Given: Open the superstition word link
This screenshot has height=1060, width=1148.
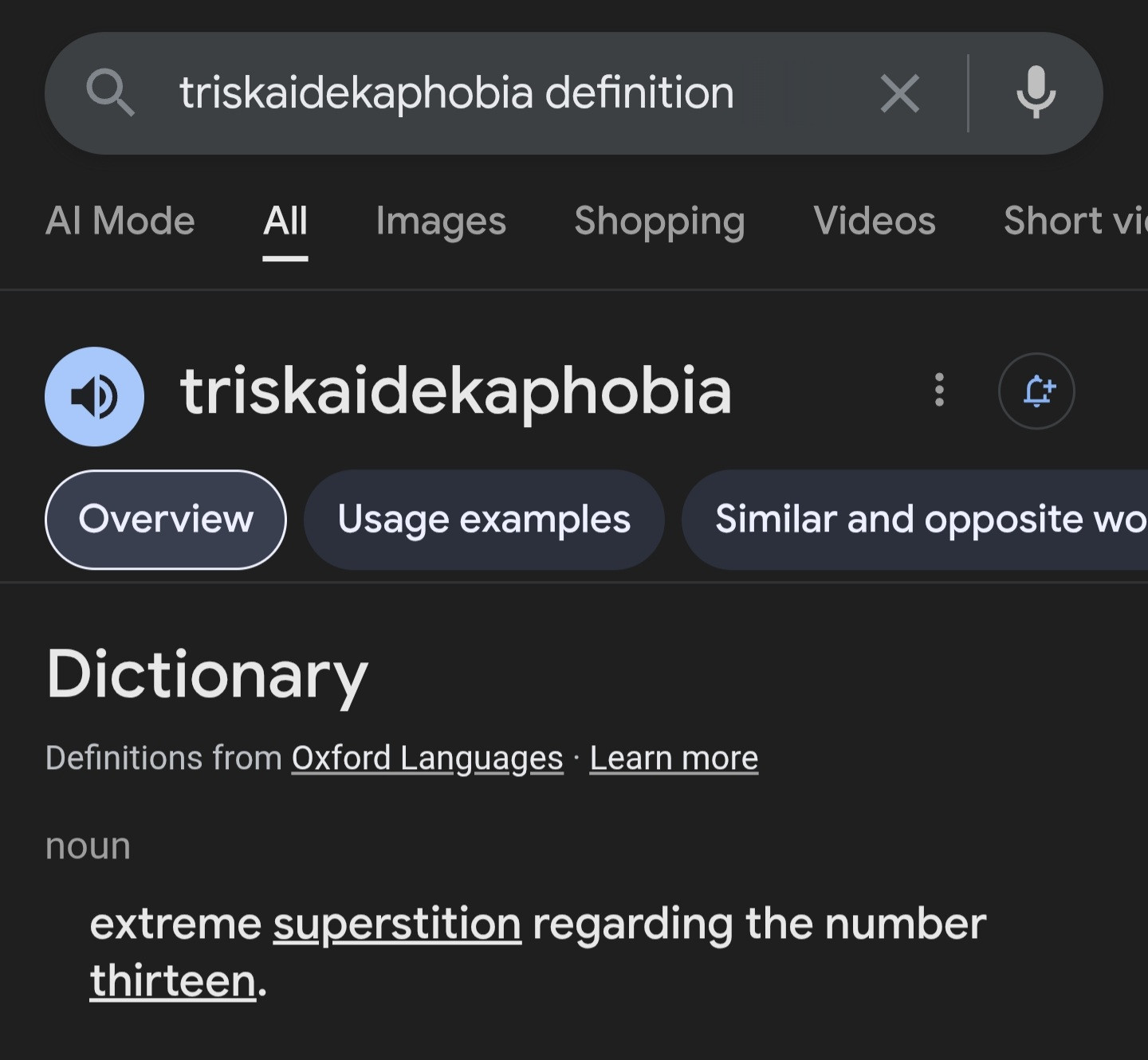Looking at the screenshot, I should pyautogui.click(x=397, y=925).
